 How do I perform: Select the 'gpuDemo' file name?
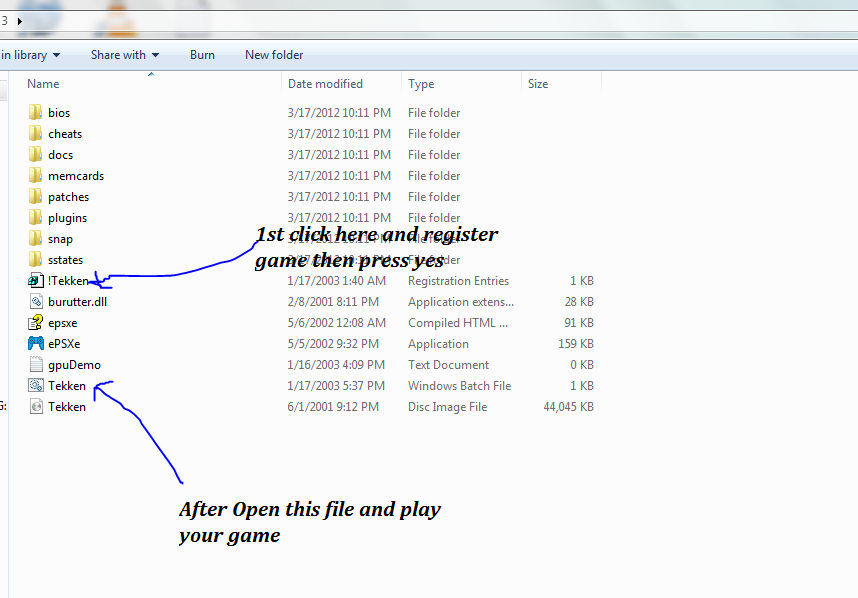[x=74, y=365]
